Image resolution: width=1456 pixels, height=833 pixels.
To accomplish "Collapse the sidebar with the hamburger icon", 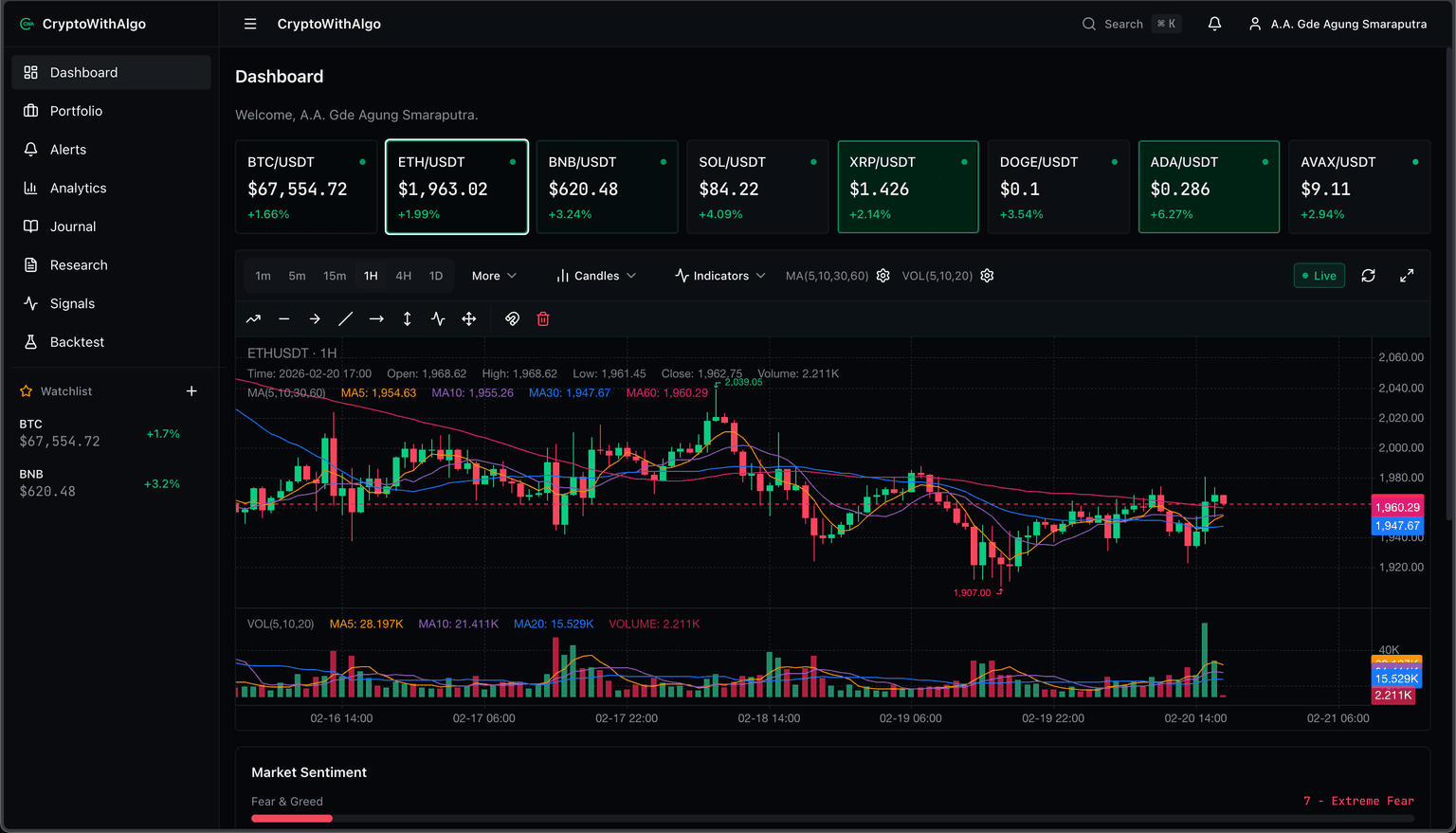I will tap(250, 24).
